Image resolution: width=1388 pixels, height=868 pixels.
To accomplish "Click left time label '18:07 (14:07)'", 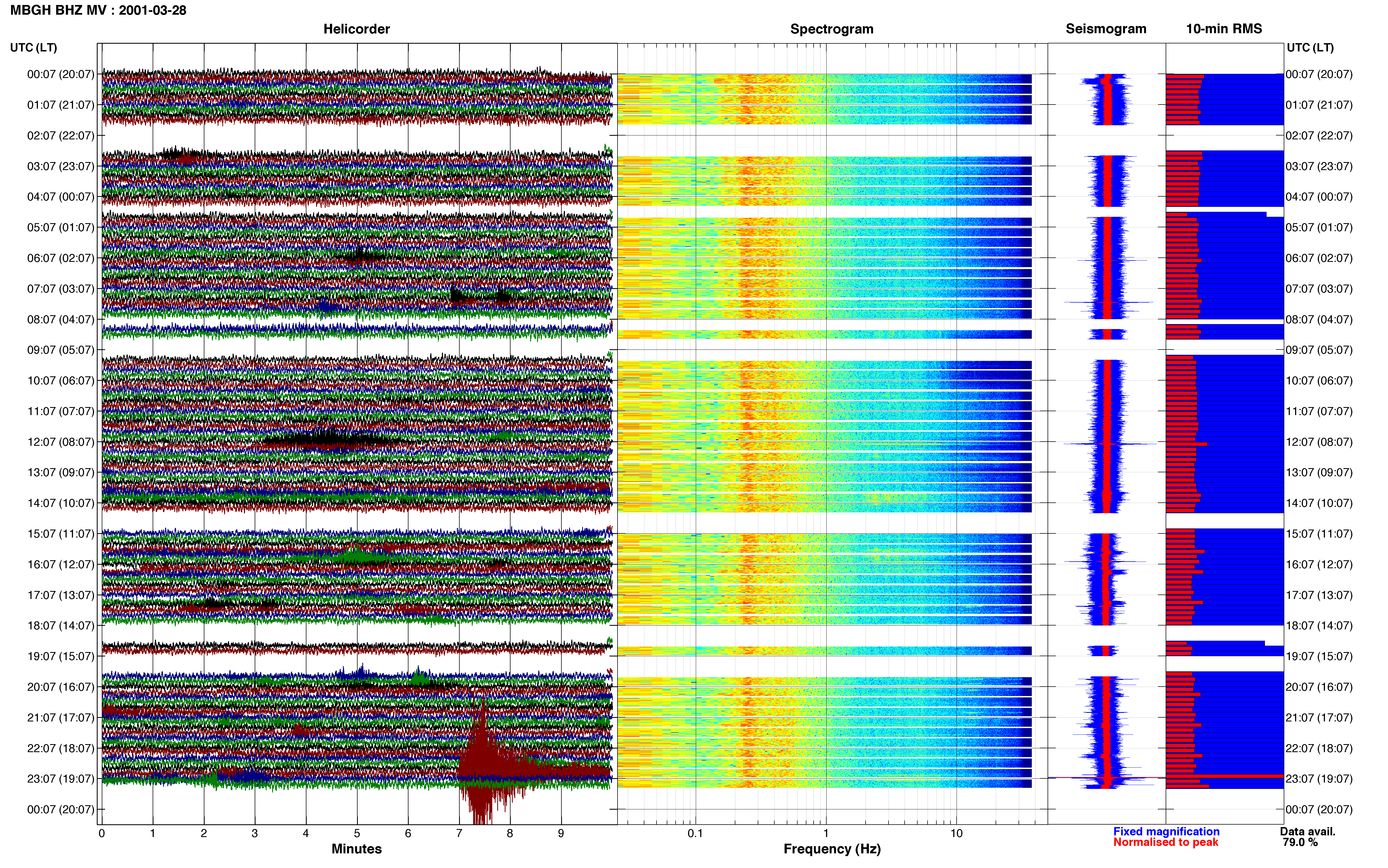I will tap(61, 625).
